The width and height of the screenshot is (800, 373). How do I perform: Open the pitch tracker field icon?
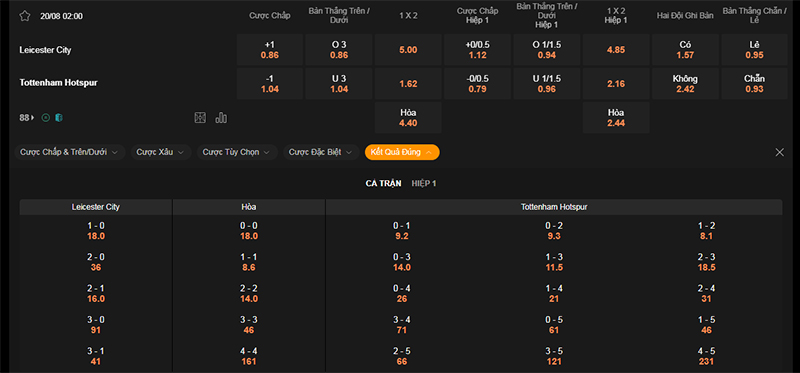200,118
